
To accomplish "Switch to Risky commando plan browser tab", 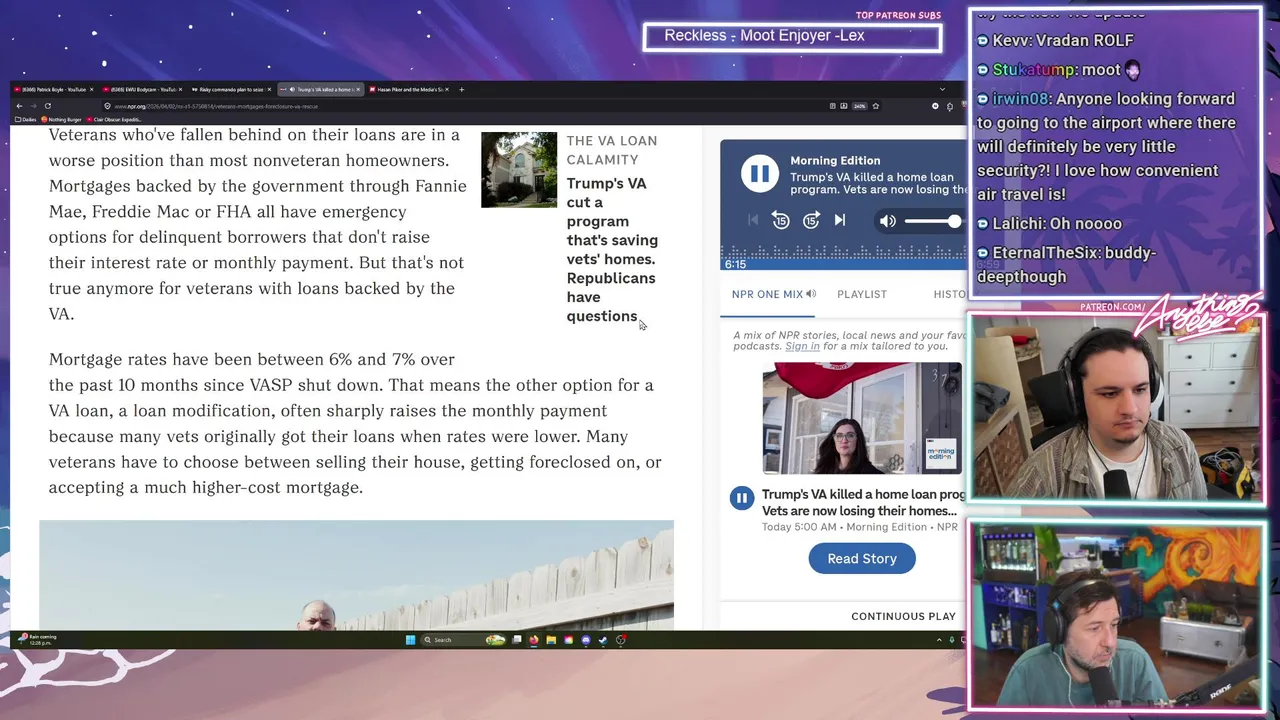I will pyautogui.click(x=230, y=89).
